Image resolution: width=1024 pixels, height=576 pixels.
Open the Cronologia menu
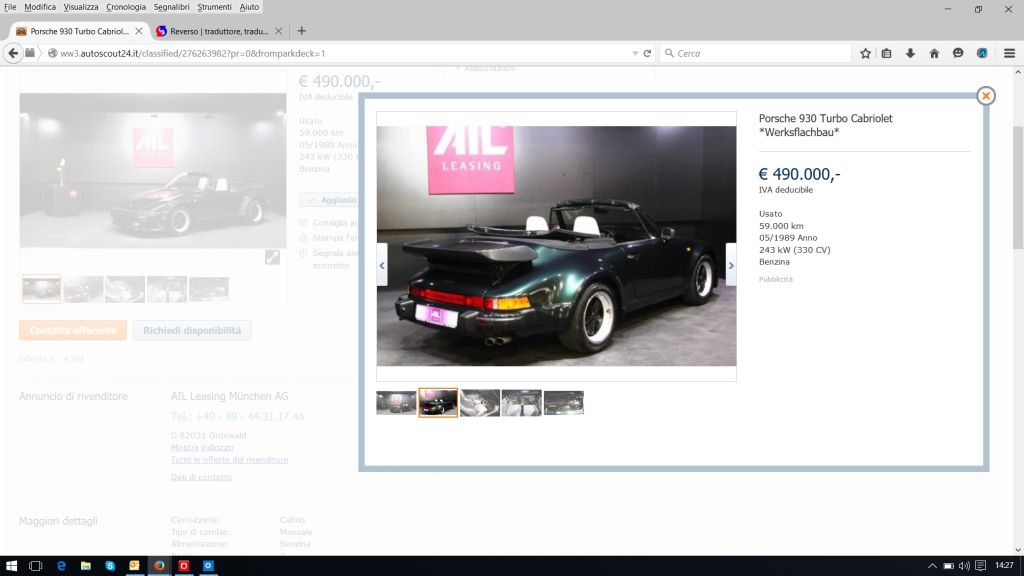[x=126, y=7]
